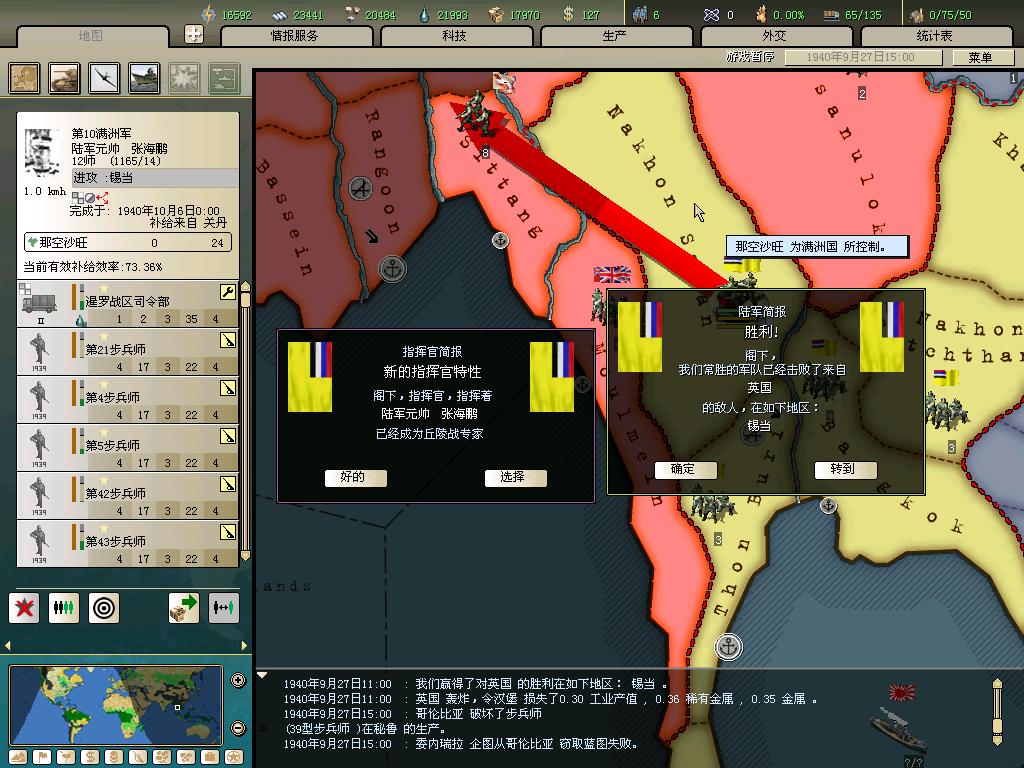The width and height of the screenshot is (1024, 768).
Task: Click the message log scrollbar up arrow
Action: coord(997,683)
